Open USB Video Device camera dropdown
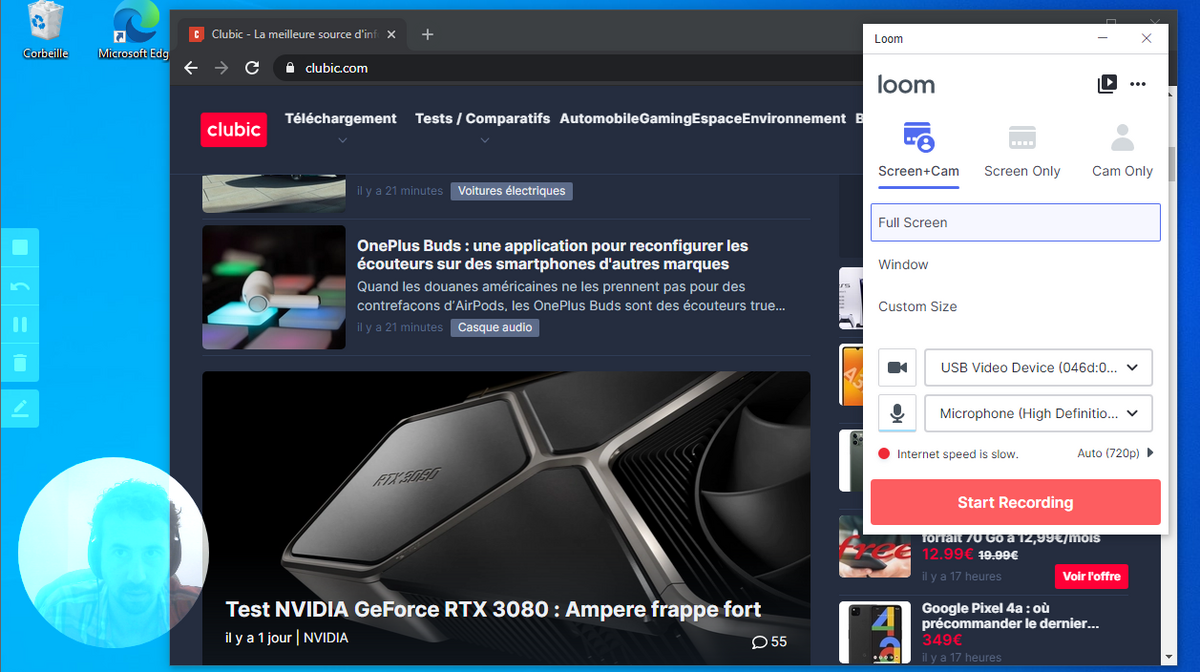The height and width of the screenshot is (672, 1200). pyautogui.click(x=1038, y=368)
